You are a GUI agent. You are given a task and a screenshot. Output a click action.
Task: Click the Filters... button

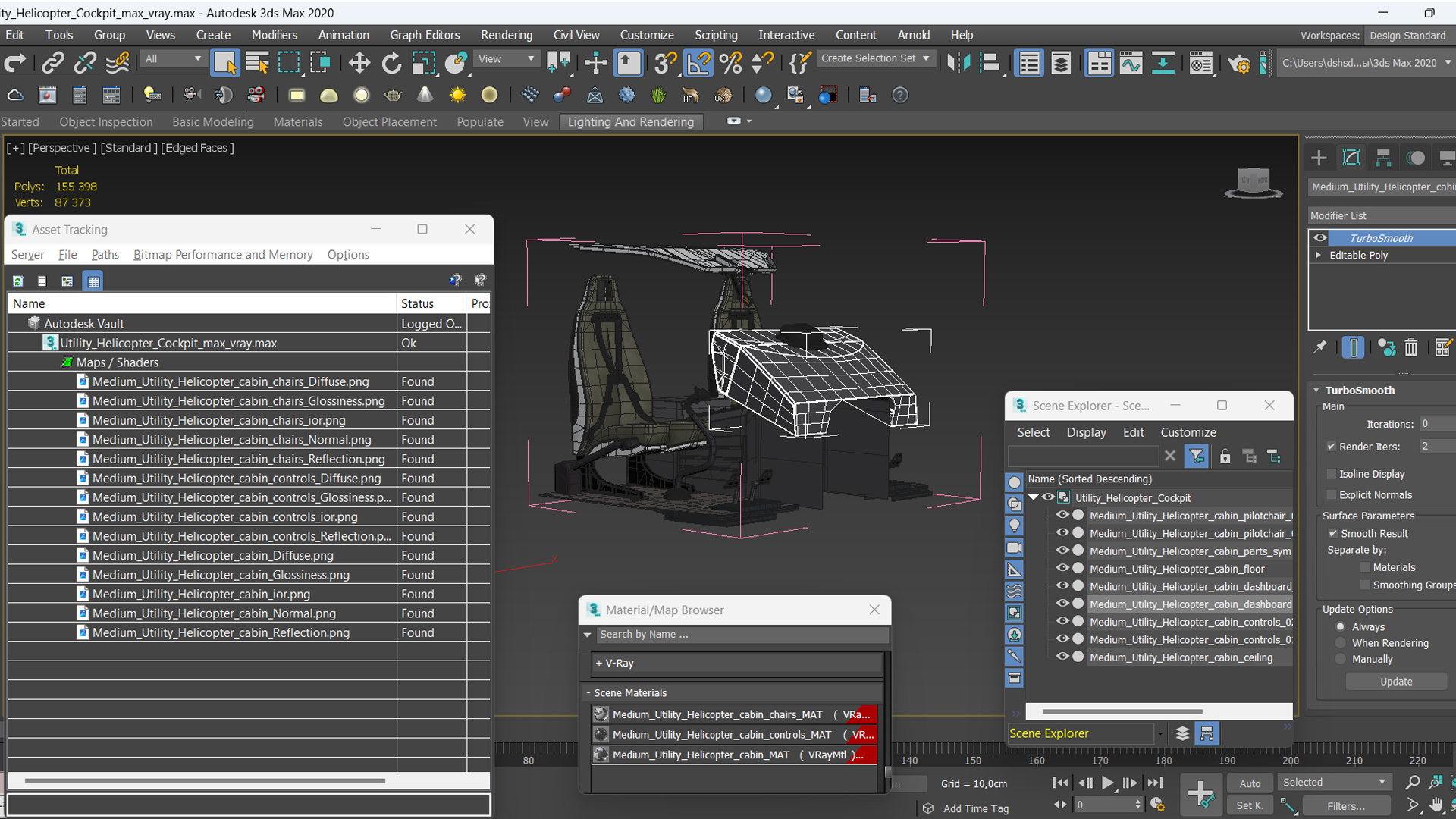(x=1346, y=806)
